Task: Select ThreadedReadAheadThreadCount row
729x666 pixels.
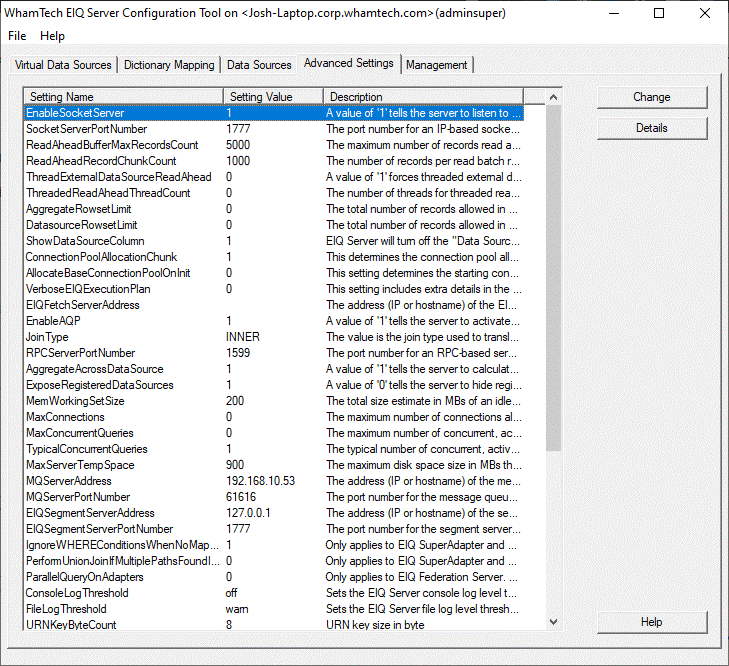Action: pyautogui.click(x=274, y=193)
